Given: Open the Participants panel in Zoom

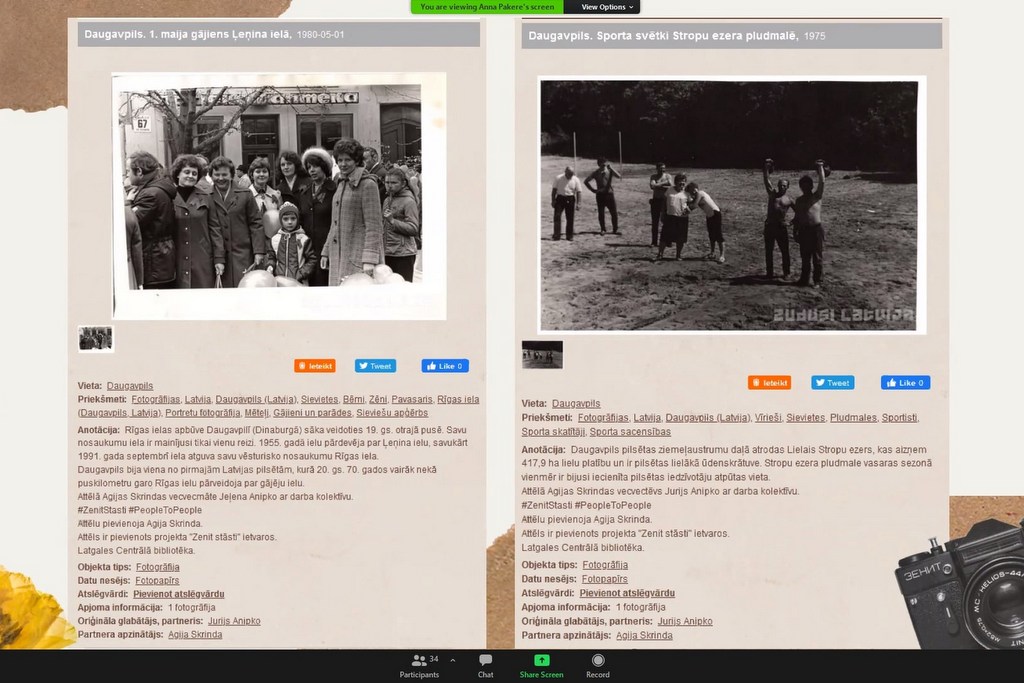Looking at the screenshot, I should tap(419, 666).
